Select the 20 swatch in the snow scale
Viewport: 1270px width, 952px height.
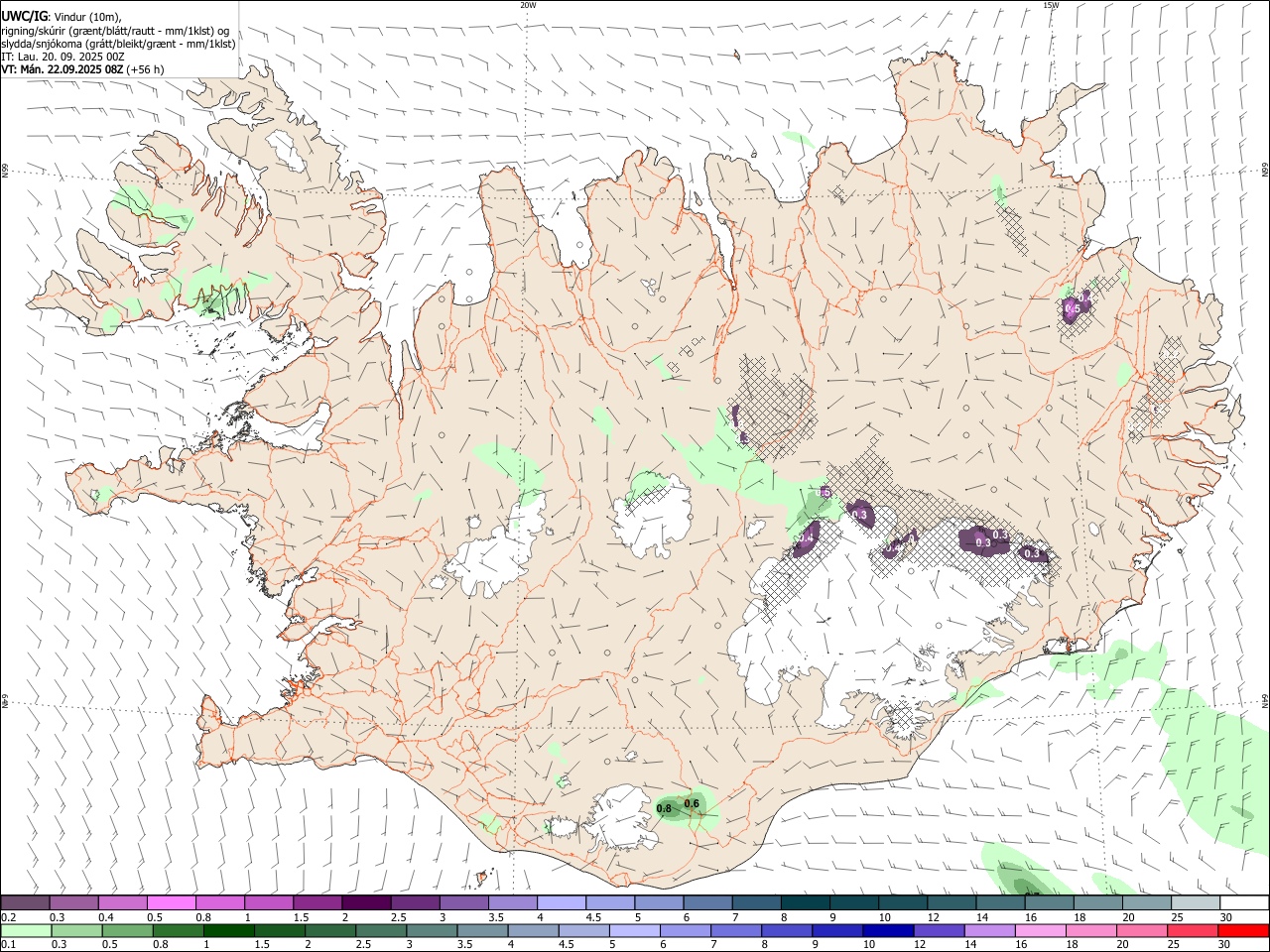tap(1147, 902)
